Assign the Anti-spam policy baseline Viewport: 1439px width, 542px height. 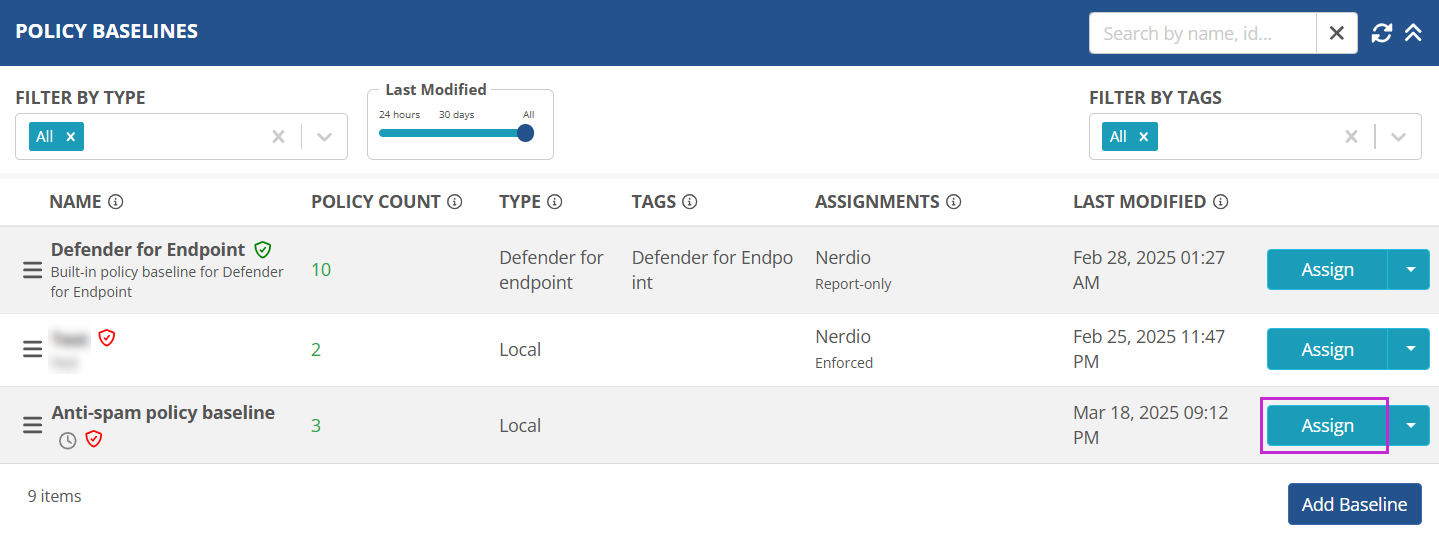tap(1327, 425)
